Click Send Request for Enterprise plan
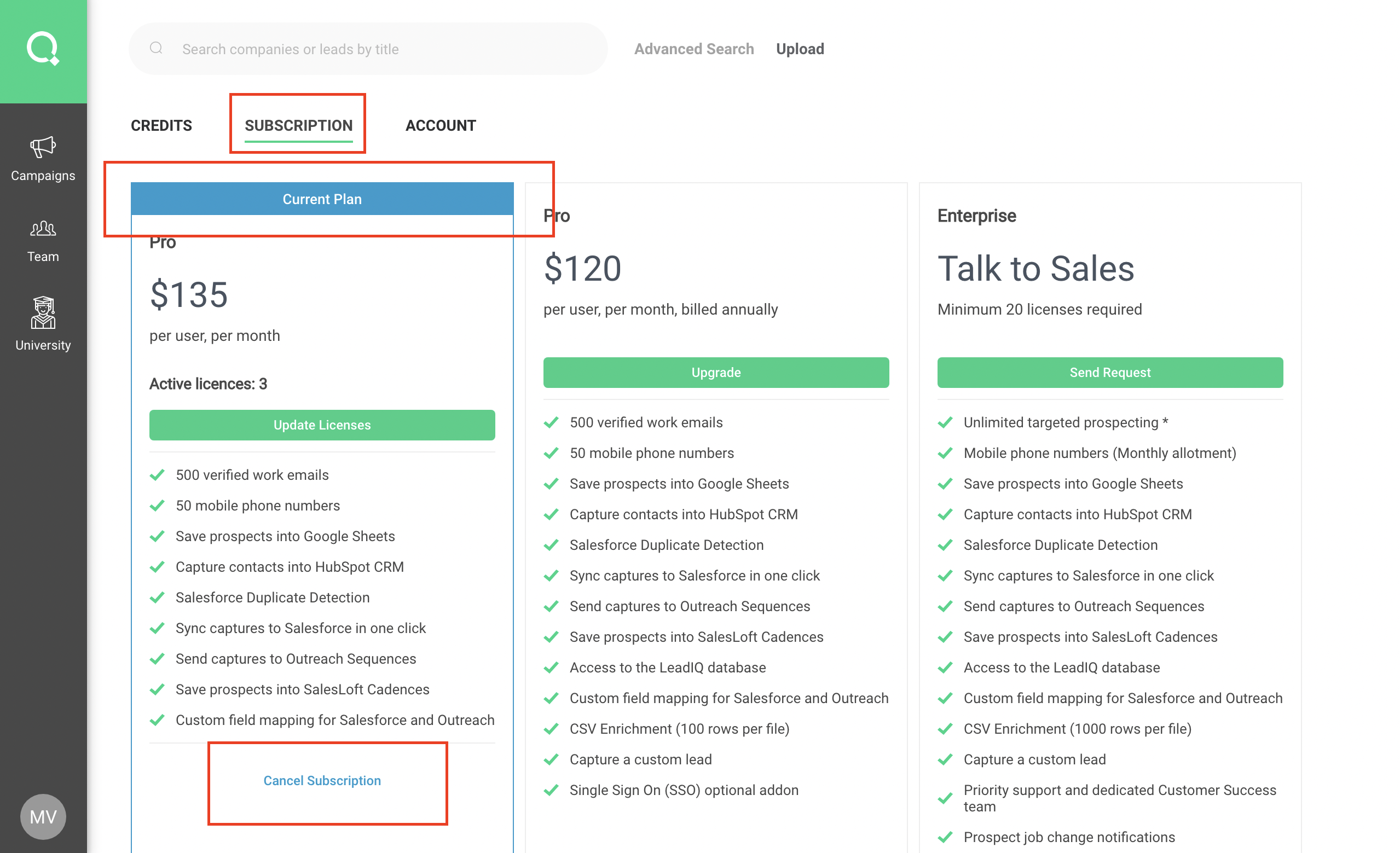The width and height of the screenshot is (1400, 853). [1110, 373]
